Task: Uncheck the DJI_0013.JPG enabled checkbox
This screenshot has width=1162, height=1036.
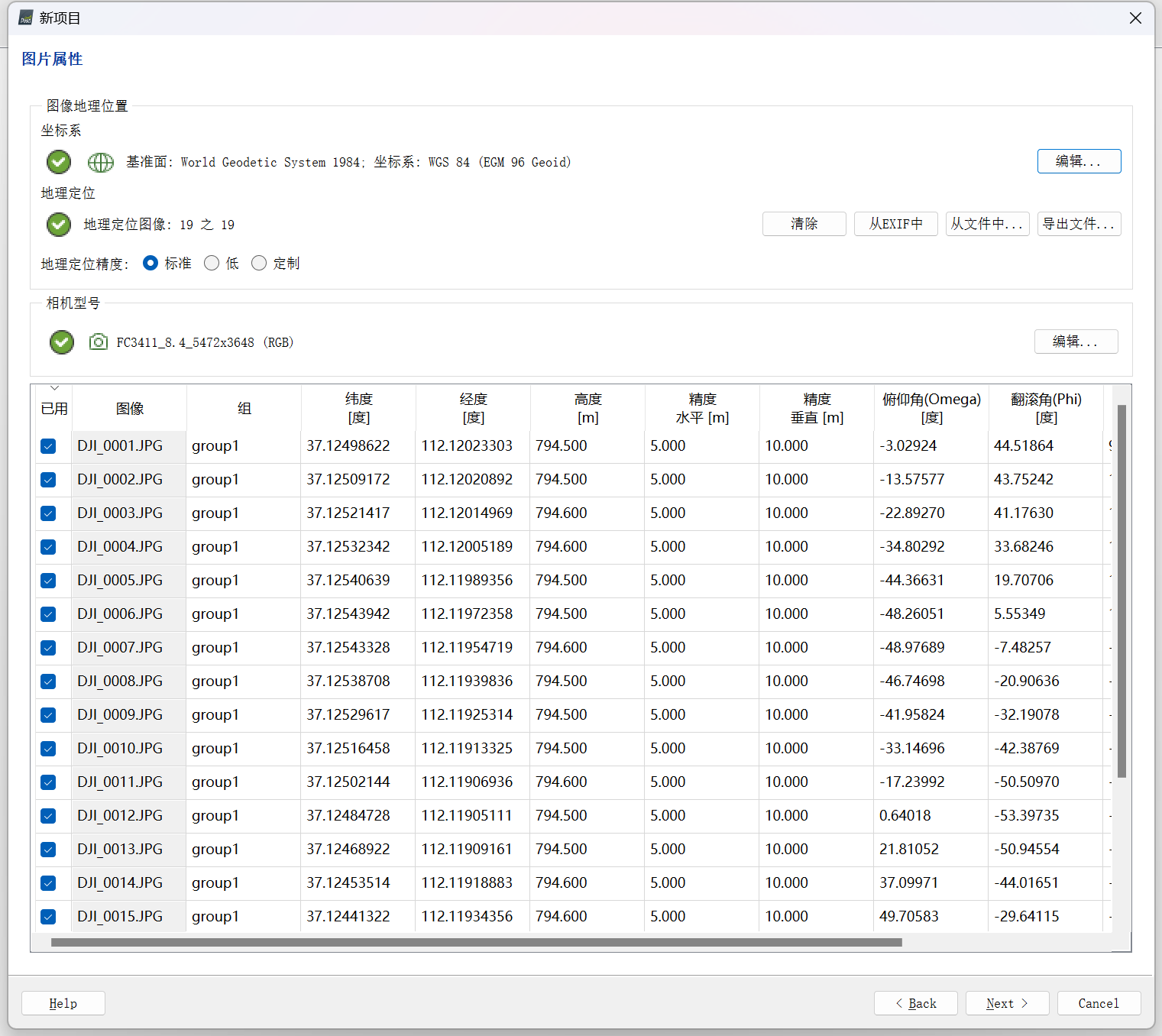Action: click(48, 850)
